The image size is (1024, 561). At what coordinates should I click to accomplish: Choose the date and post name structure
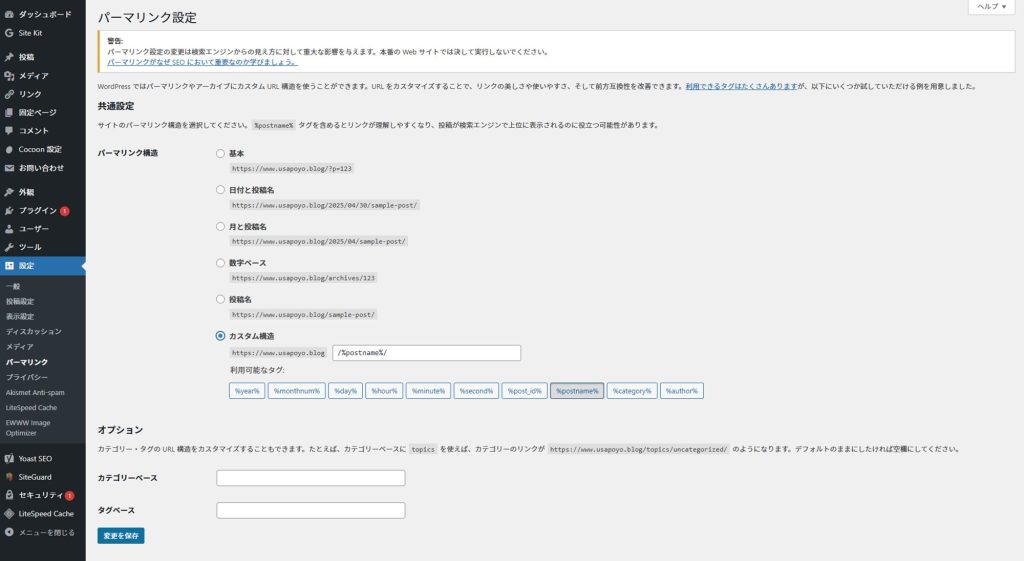tap(220, 190)
